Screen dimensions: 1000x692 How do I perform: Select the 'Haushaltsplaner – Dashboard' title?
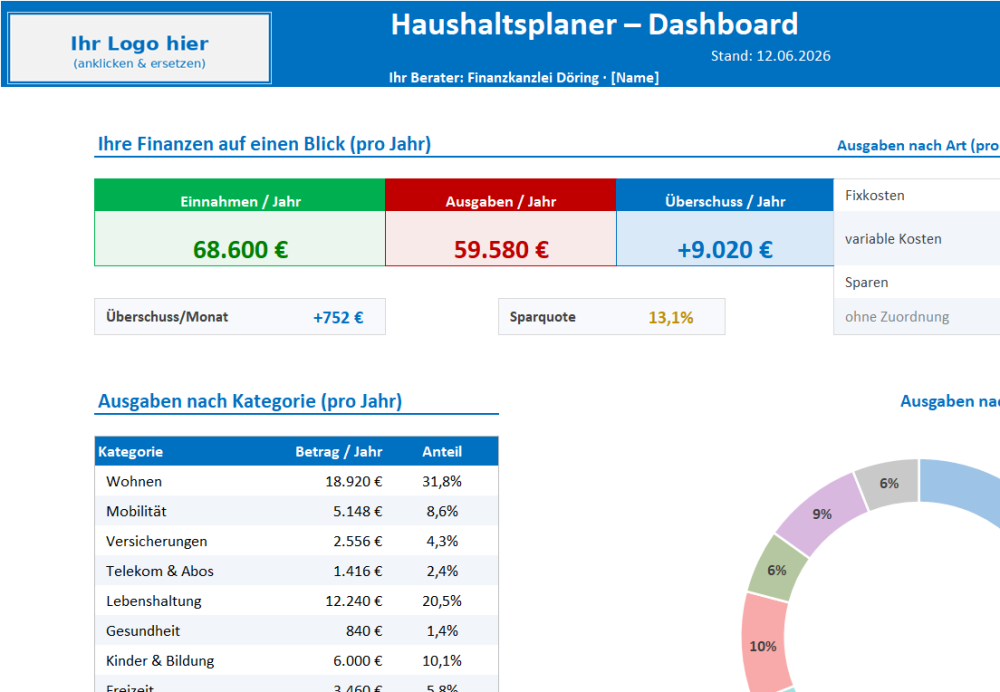point(594,25)
